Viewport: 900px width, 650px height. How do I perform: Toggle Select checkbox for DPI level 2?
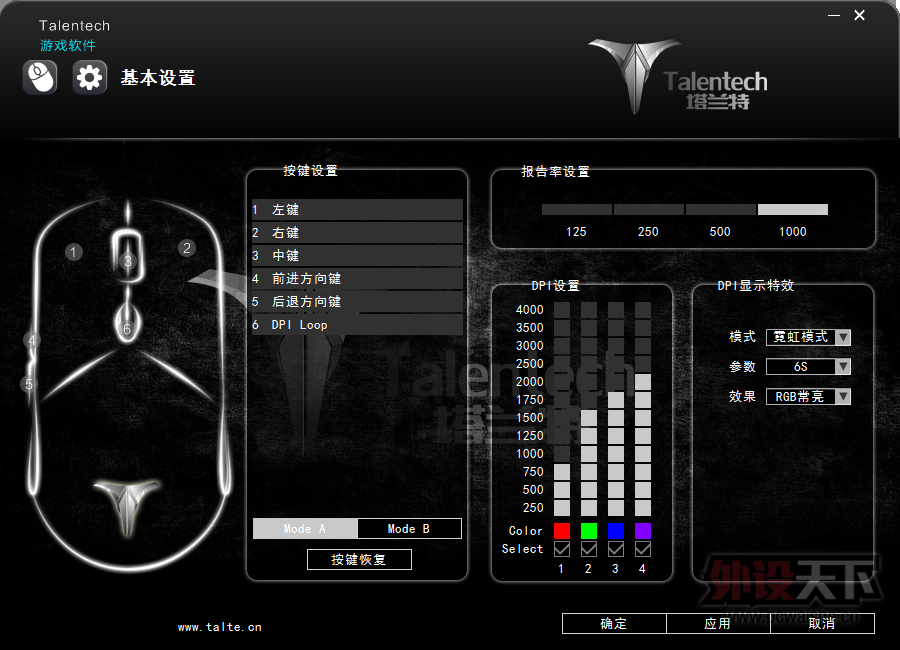[x=589, y=549]
